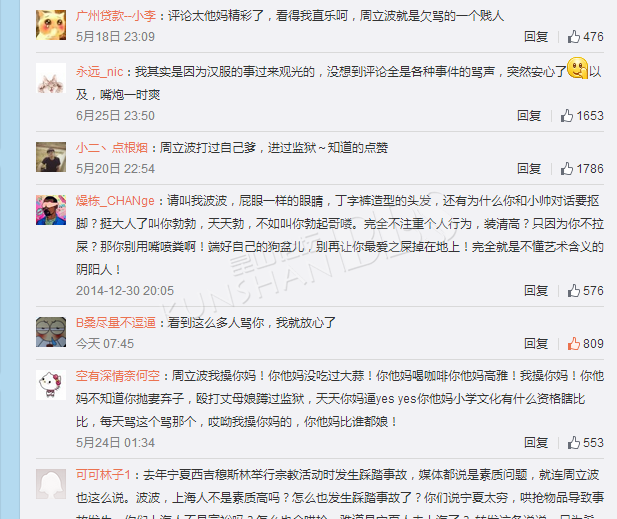This screenshot has width=617, height=519.
Task: Reply to 广州贷款--小李's comment
Action: coord(536,37)
